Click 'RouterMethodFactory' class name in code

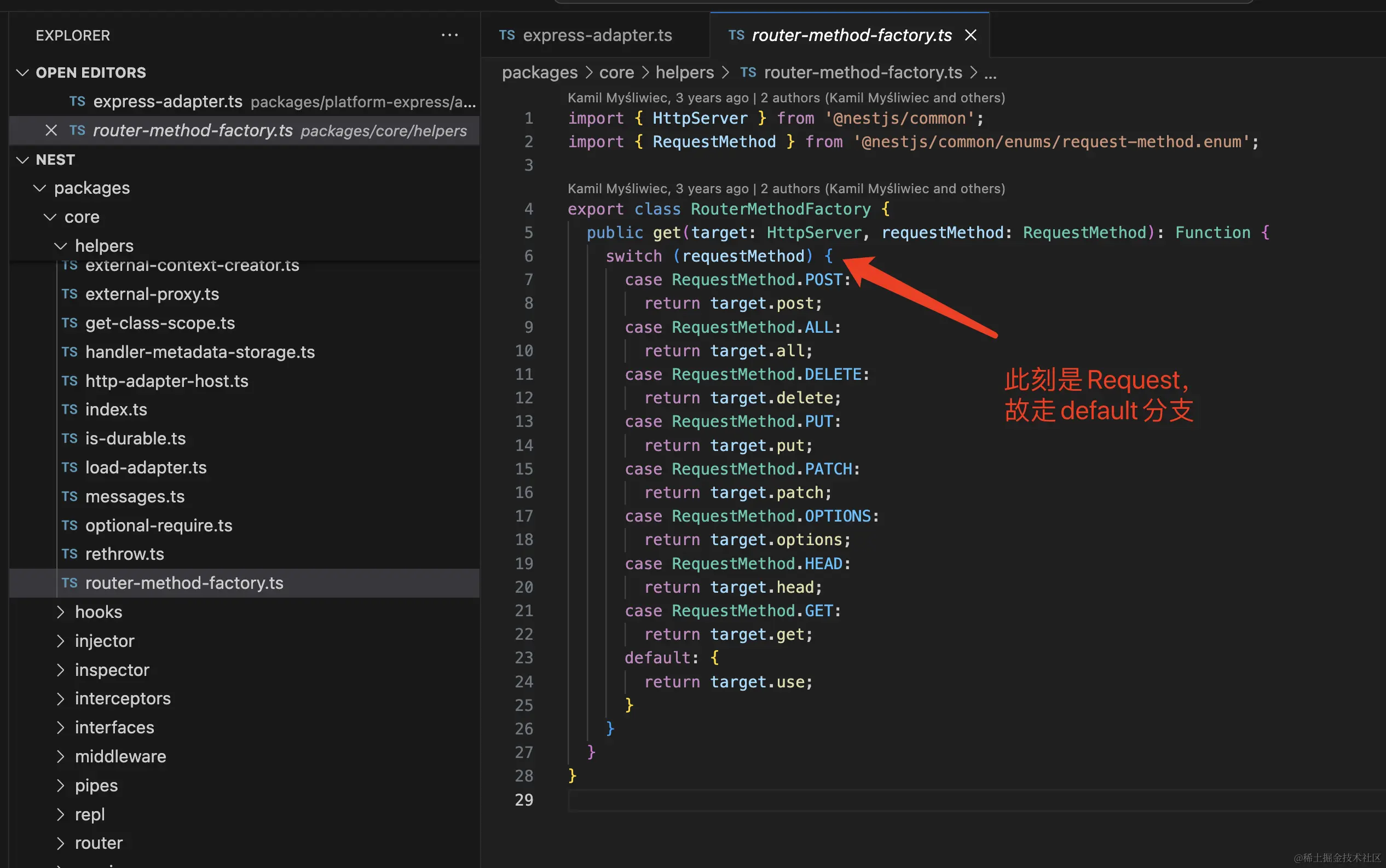[x=780, y=210]
